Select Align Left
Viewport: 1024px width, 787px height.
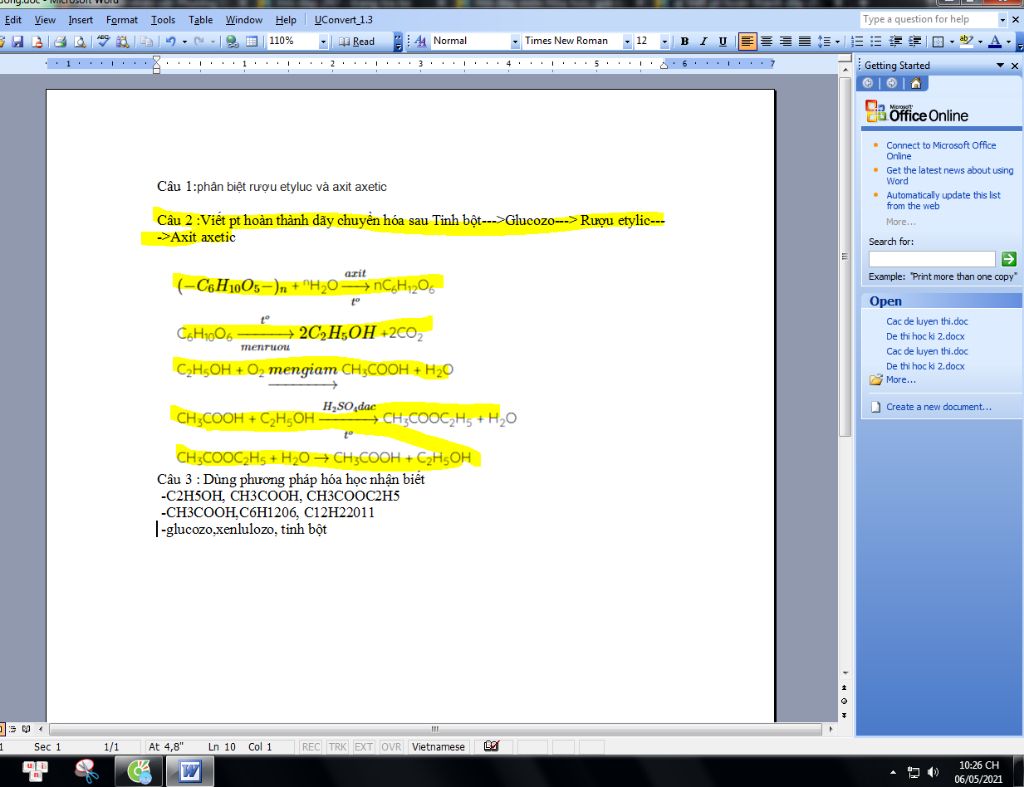[x=746, y=41]
